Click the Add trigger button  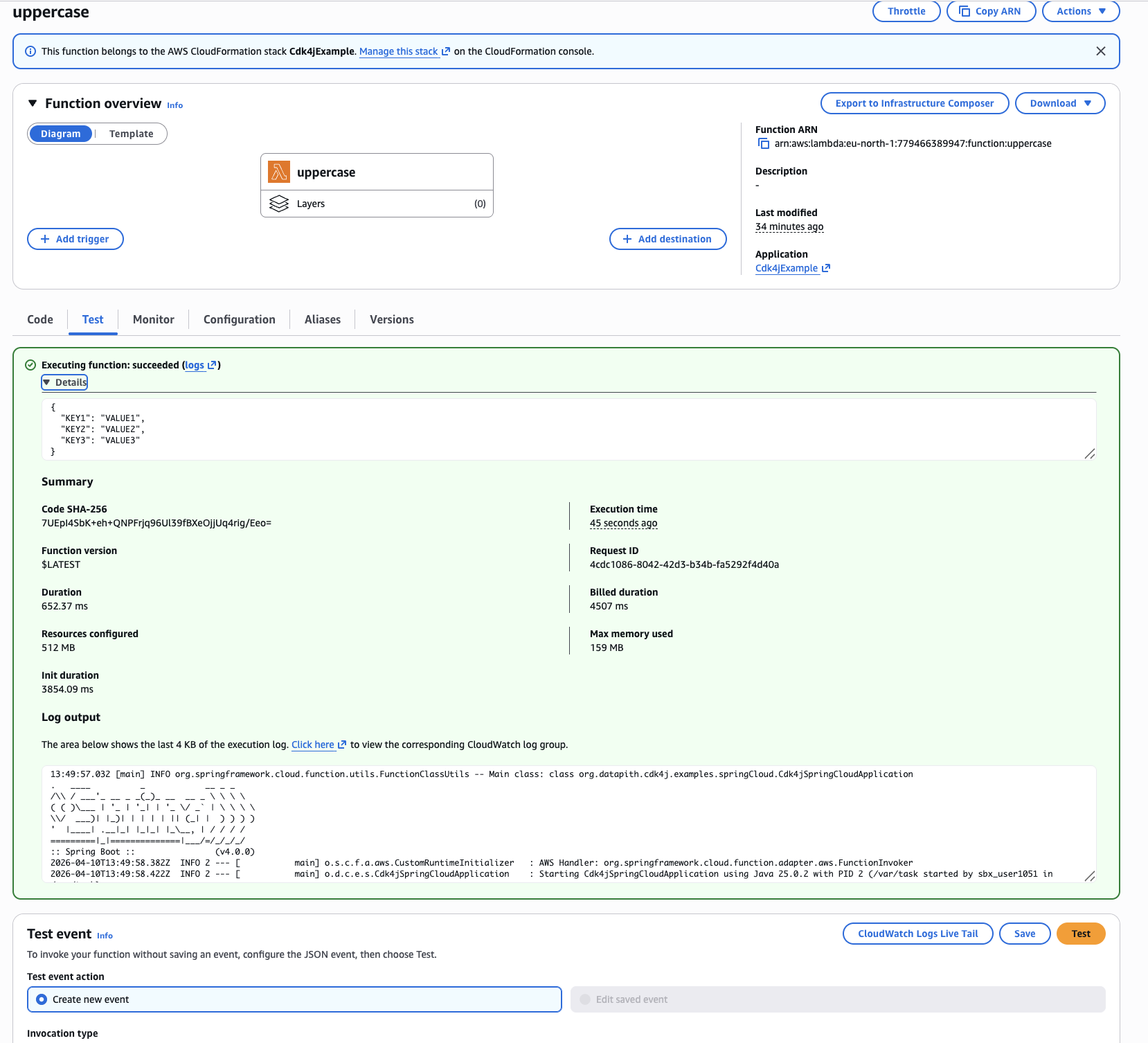click(75, 239)
